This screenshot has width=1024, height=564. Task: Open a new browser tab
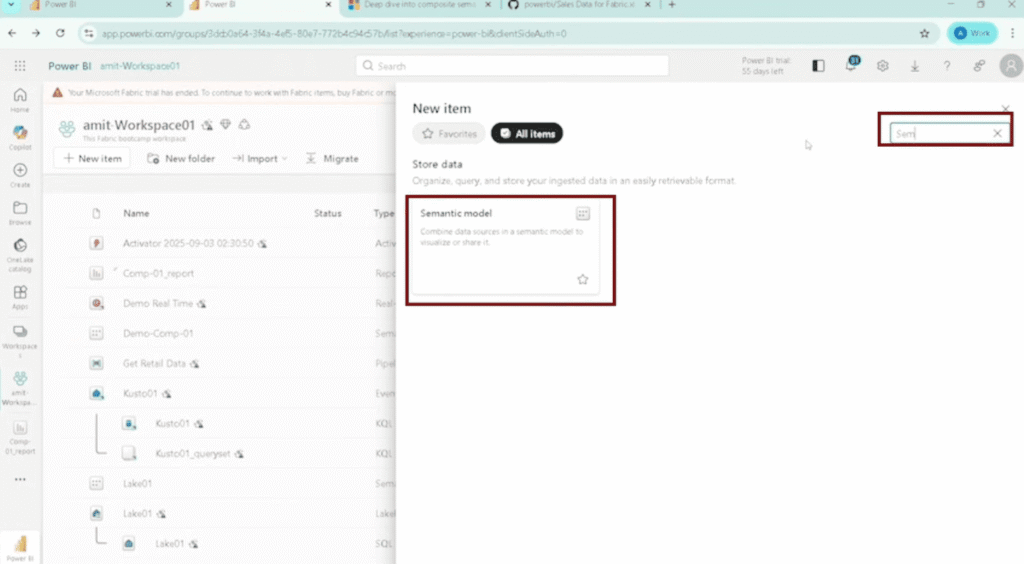(x=672, y=5)
